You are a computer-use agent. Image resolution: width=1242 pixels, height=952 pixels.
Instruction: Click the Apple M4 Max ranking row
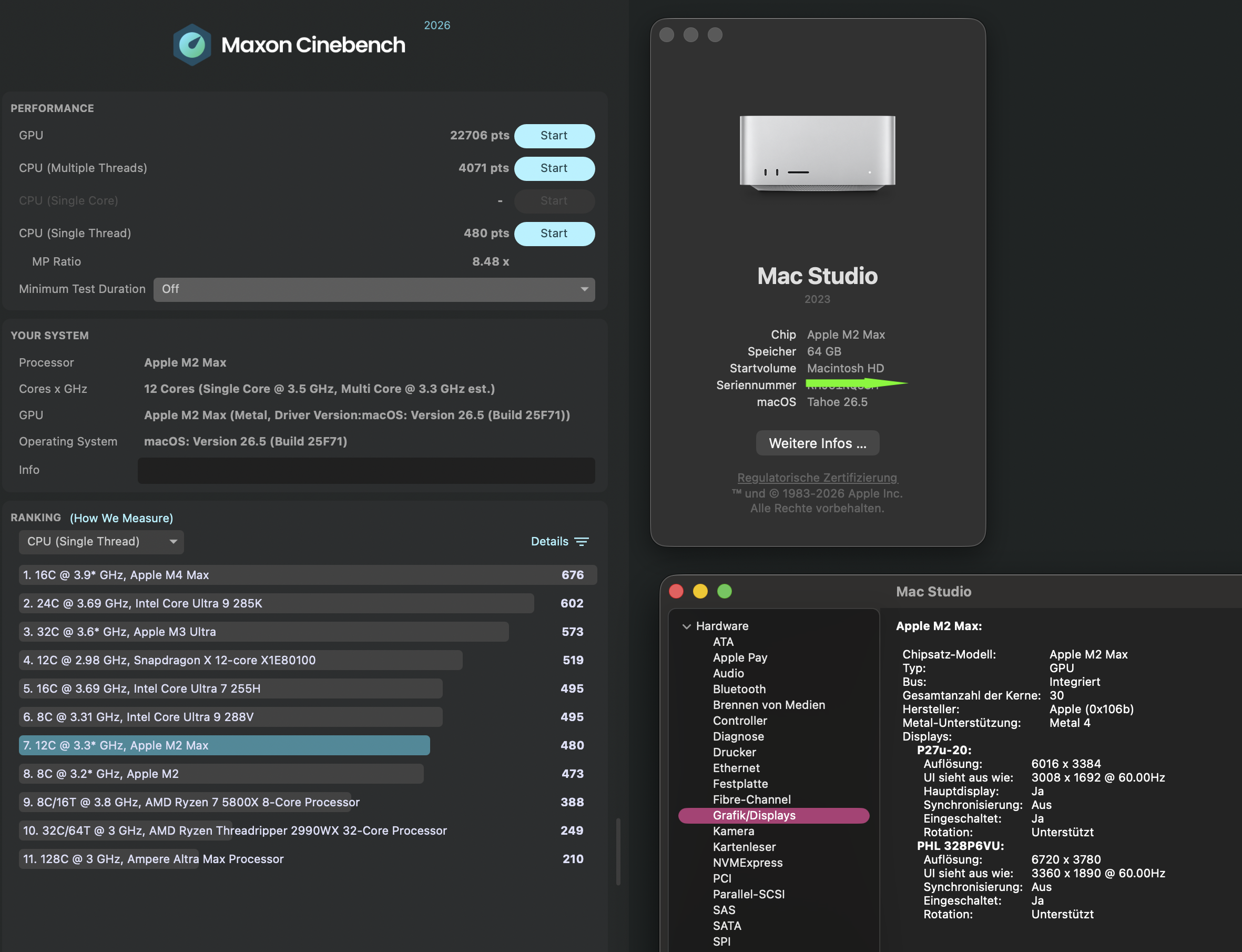308,575
